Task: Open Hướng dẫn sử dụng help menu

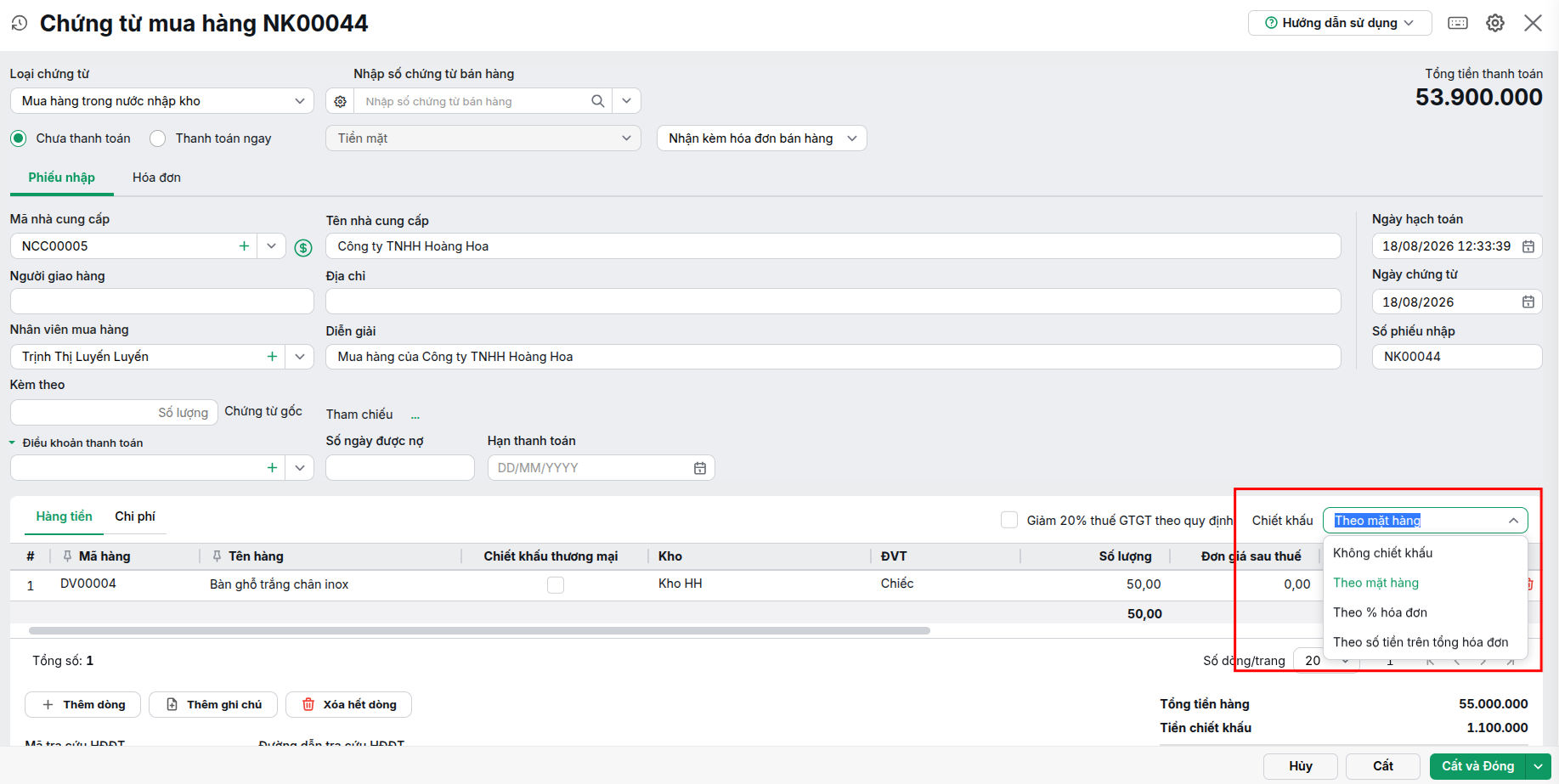Action: click(x=1340, y=23)
